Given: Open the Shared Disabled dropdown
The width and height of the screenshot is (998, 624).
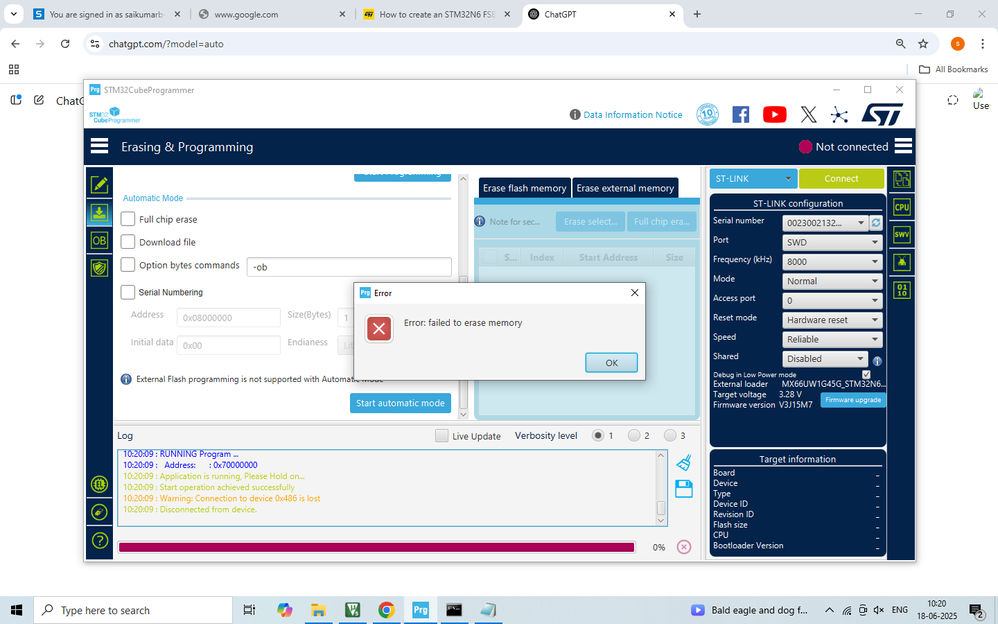Looking at the screenshot, I should coord(825,359).
